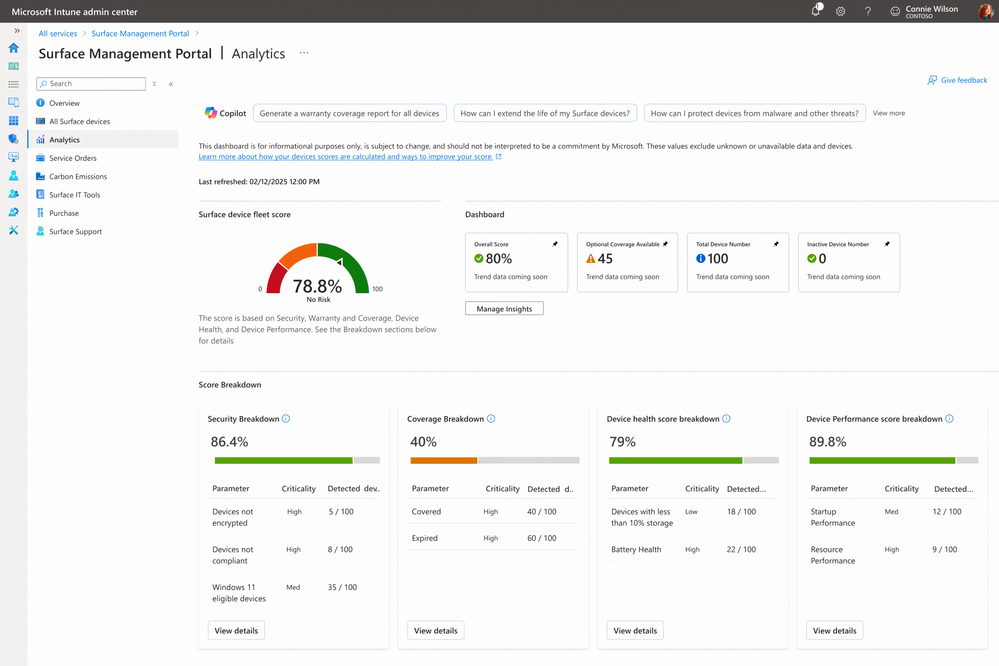
Task: Open the ellipsis menu next to Analytics
Action: [304, 54]
